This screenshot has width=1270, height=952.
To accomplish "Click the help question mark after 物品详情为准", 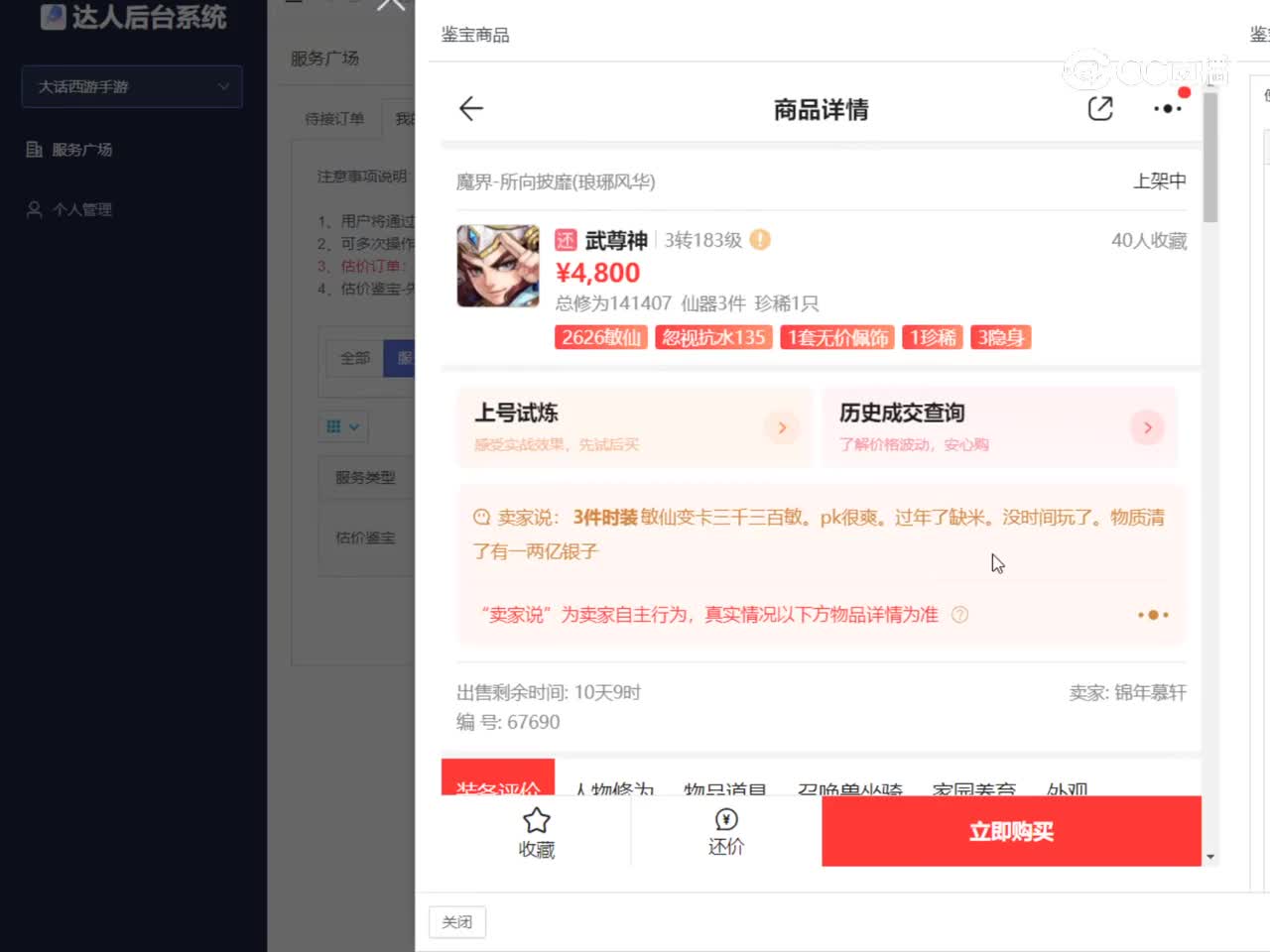I will [x=959, y=615].
